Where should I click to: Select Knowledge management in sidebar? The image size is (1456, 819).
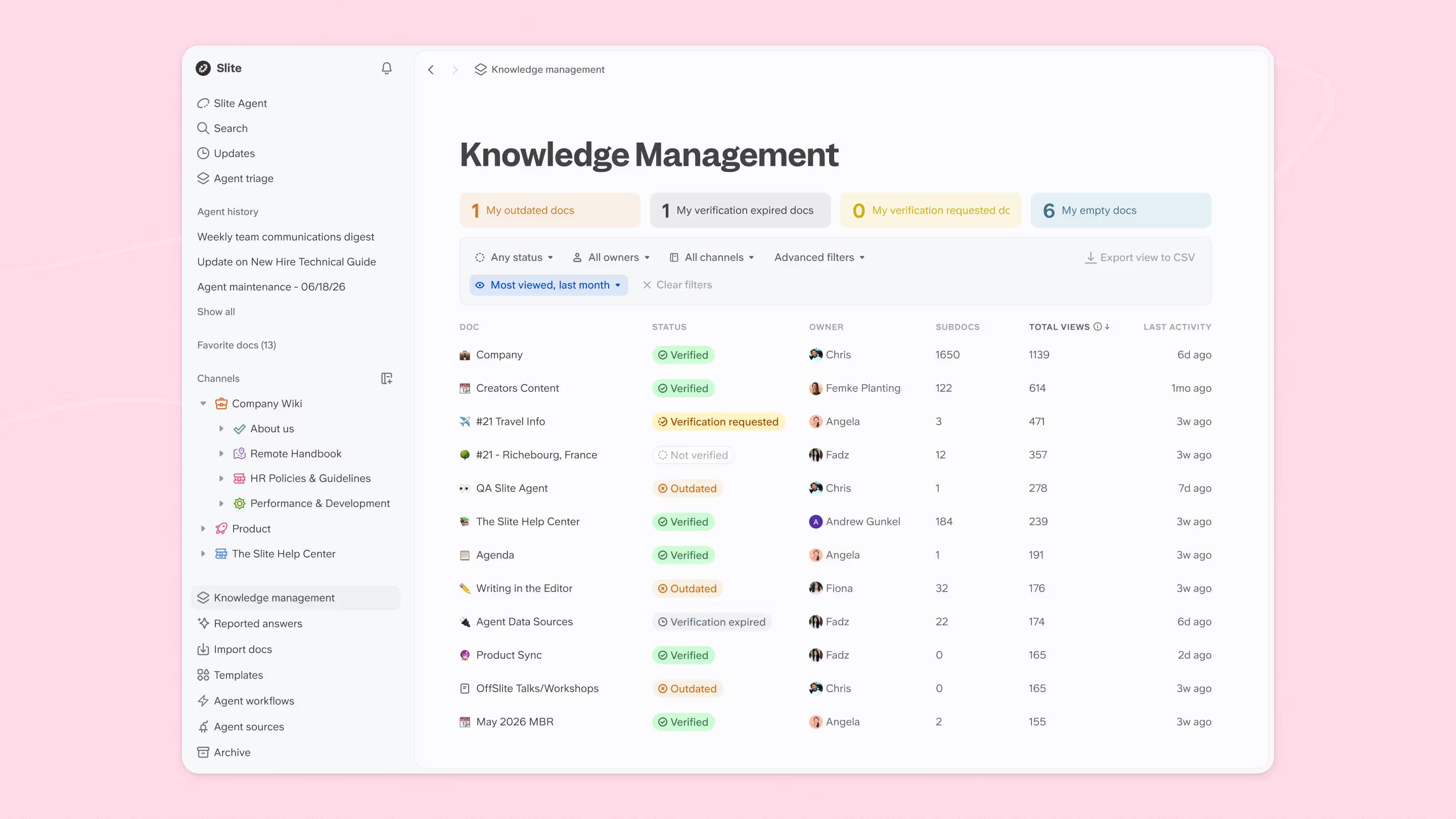pos(296,598)
